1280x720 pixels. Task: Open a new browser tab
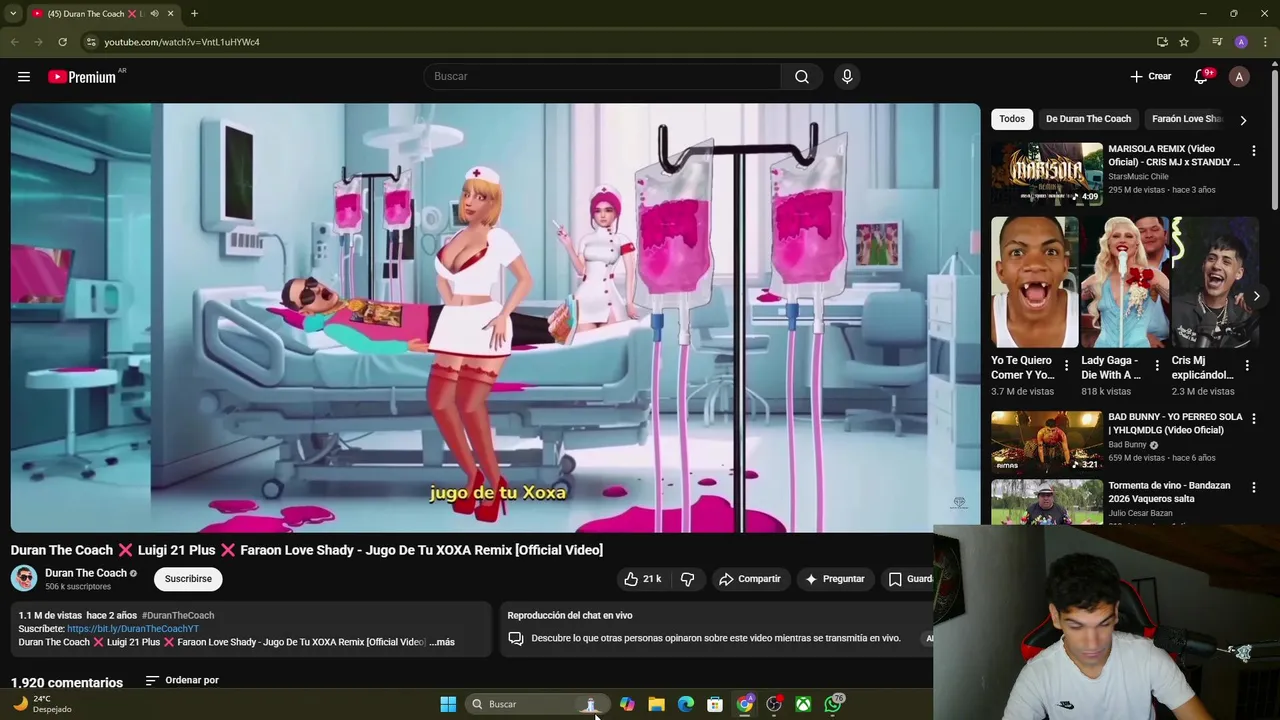click(194, 14)
